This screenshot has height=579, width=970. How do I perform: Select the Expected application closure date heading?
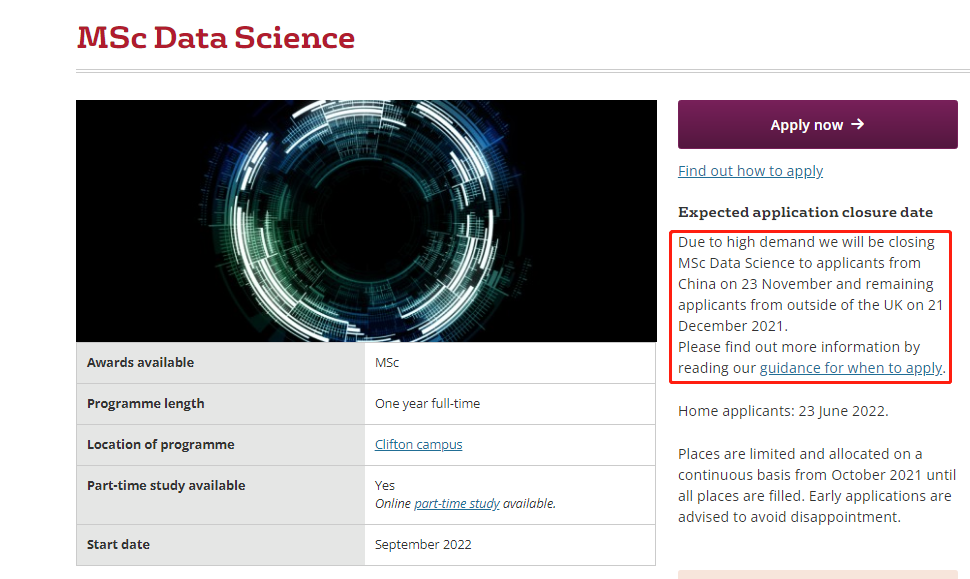click(x=805, y=212)
